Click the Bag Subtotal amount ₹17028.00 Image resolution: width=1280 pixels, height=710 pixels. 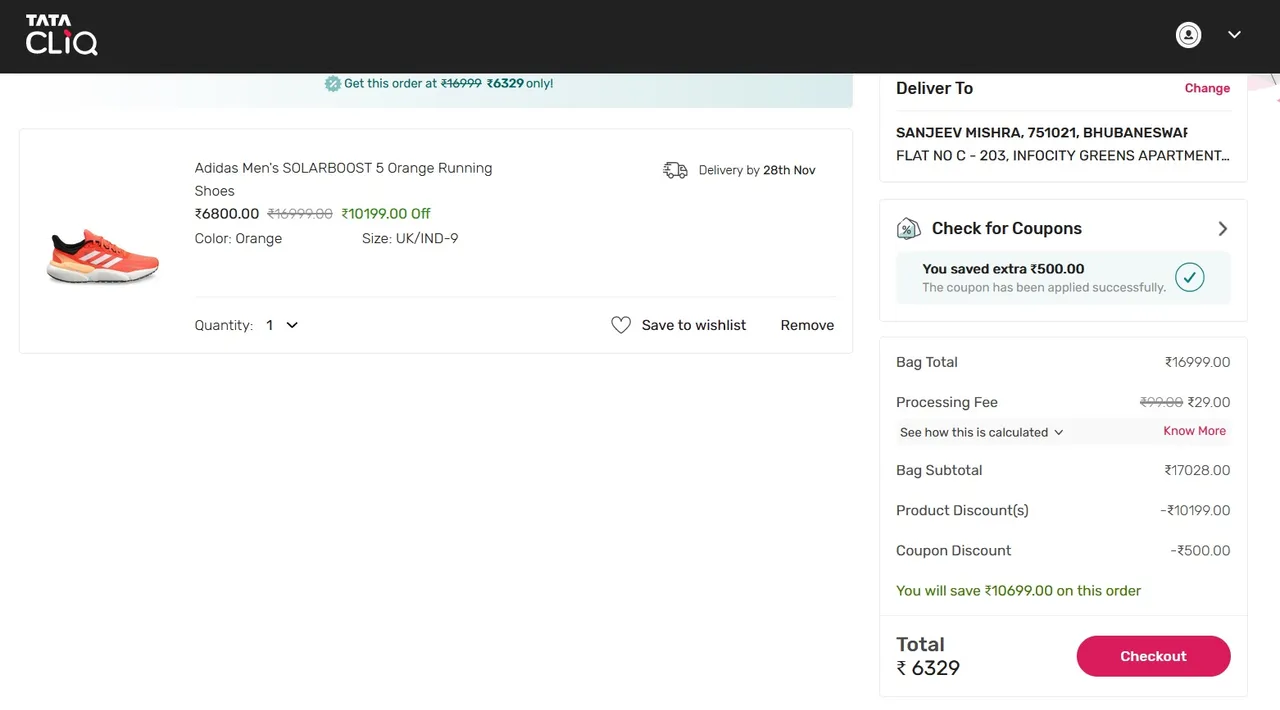coord(1197,471)
